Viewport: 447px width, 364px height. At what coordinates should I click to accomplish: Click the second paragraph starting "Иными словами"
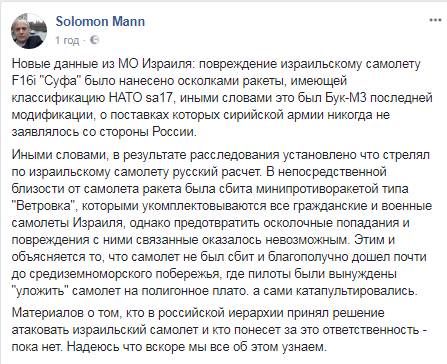[x=222, y=223]
